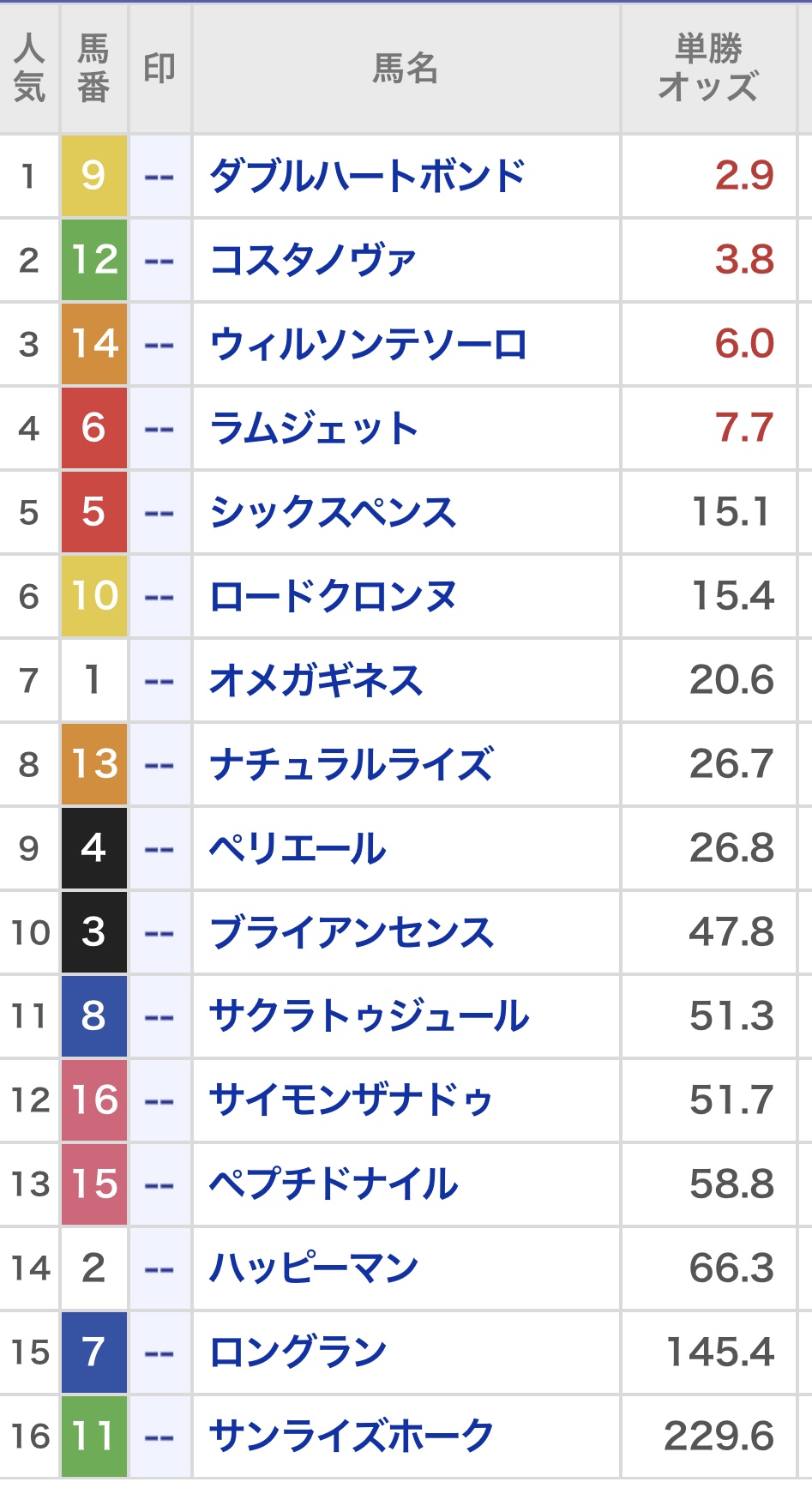This screenshot has height=1494, width=812.
Task: Click yellow horse number 9 cell
Action: coord(93,176)
